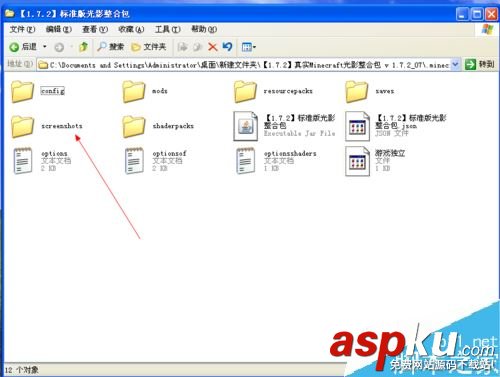Click the green Go (转到) button
The image size is (500, 377).
480,64
